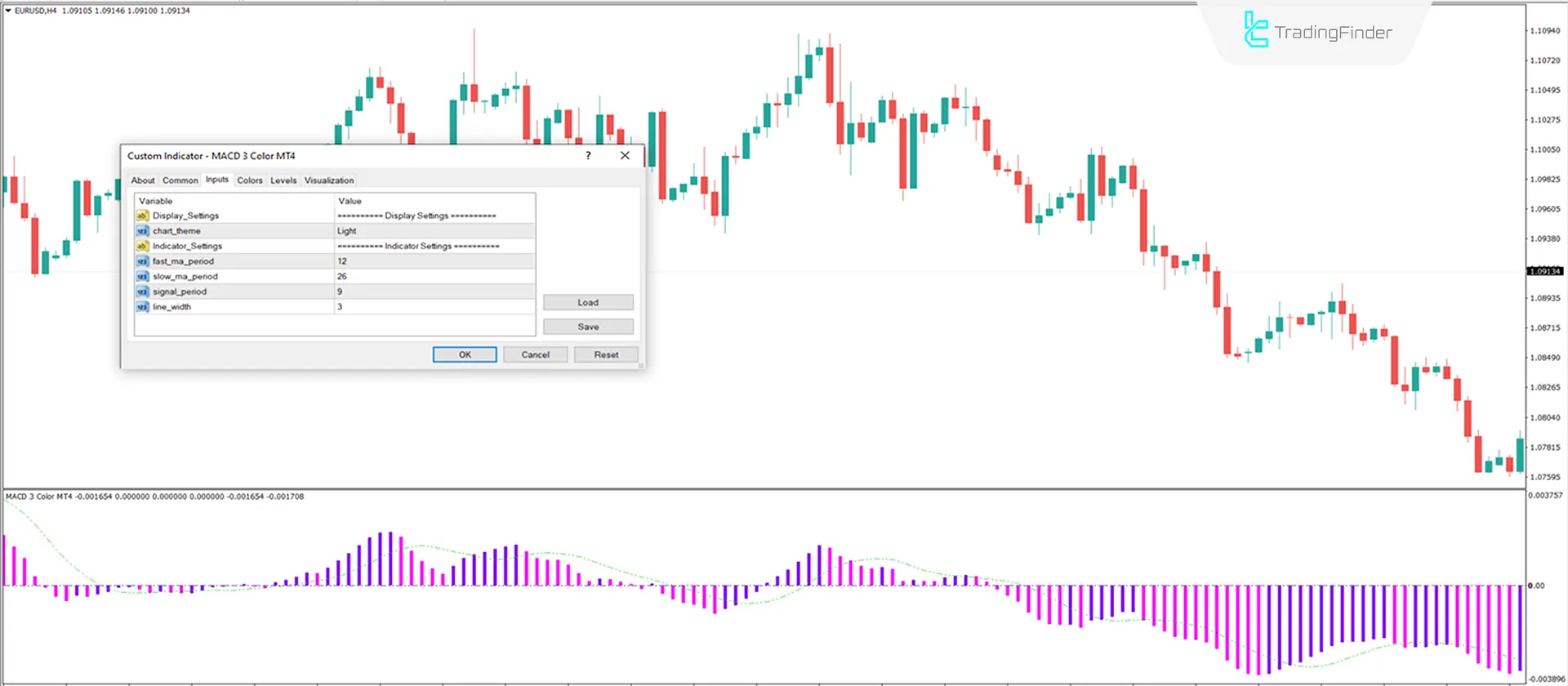Open the Visualization tab
The image size is (1568, 686).
coord(329,180)
